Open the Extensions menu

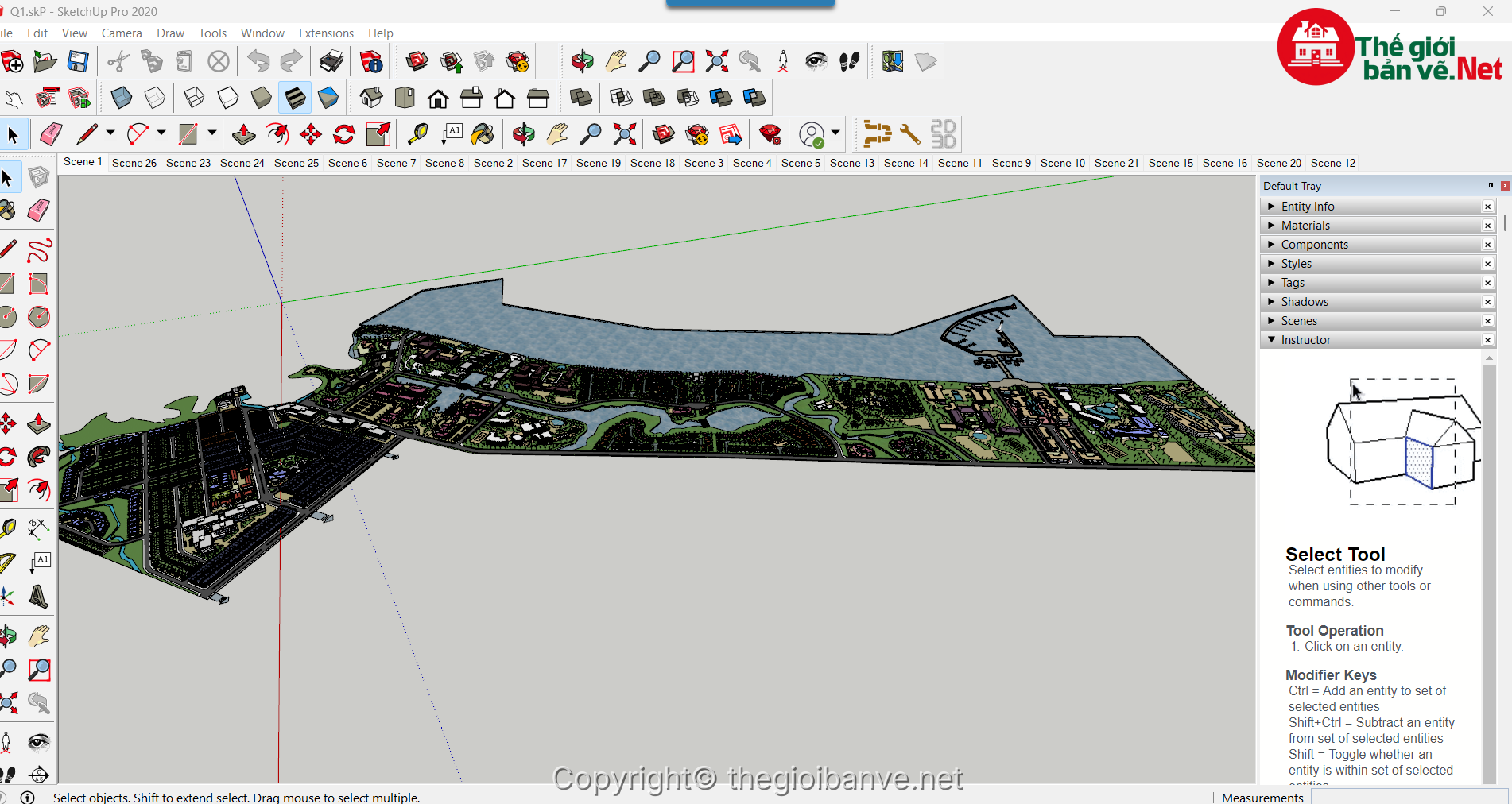click(x=326, y=33)
